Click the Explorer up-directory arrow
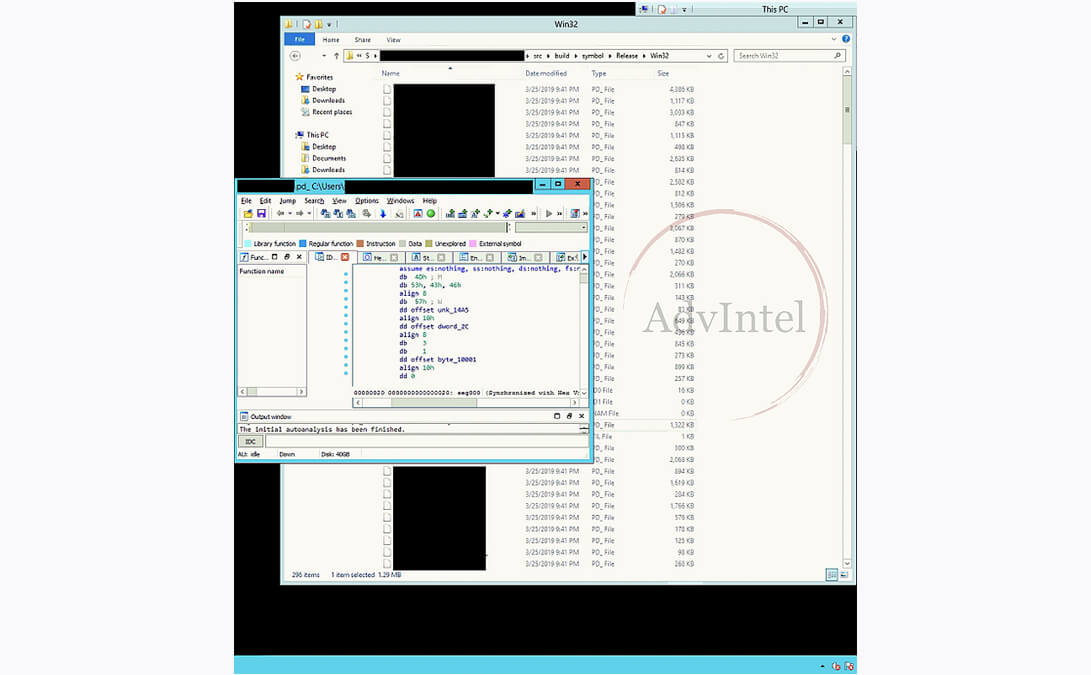The width and height of the screenshot is (1091, 675). coord(336,56)
